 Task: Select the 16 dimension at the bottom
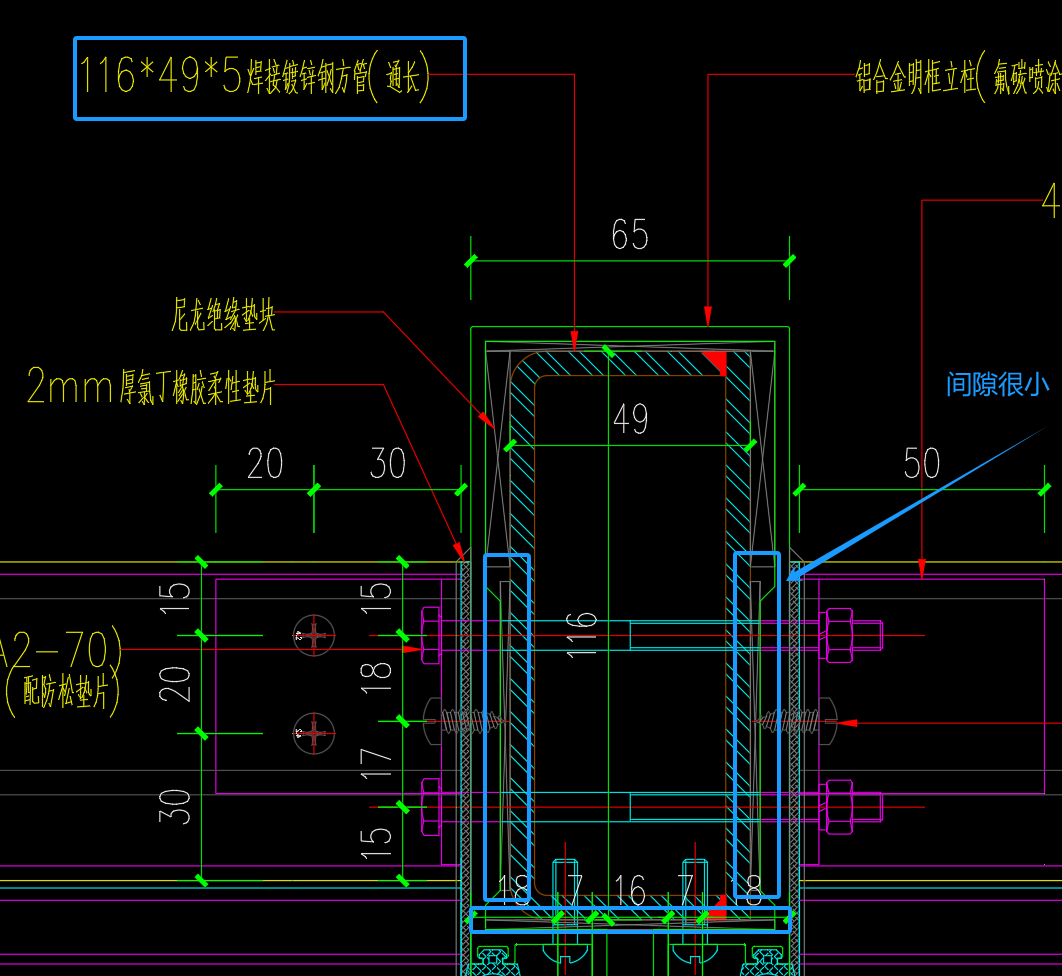click(x=630, y=889)
